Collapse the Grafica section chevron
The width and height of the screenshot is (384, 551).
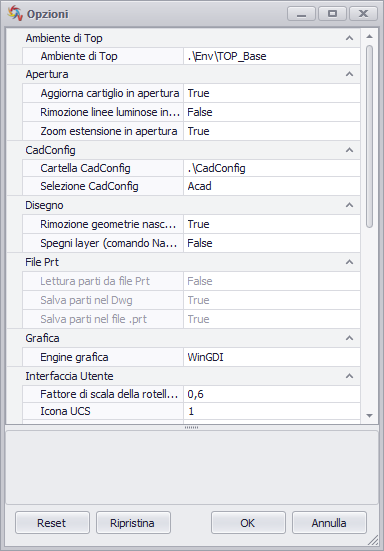point(349,338)
